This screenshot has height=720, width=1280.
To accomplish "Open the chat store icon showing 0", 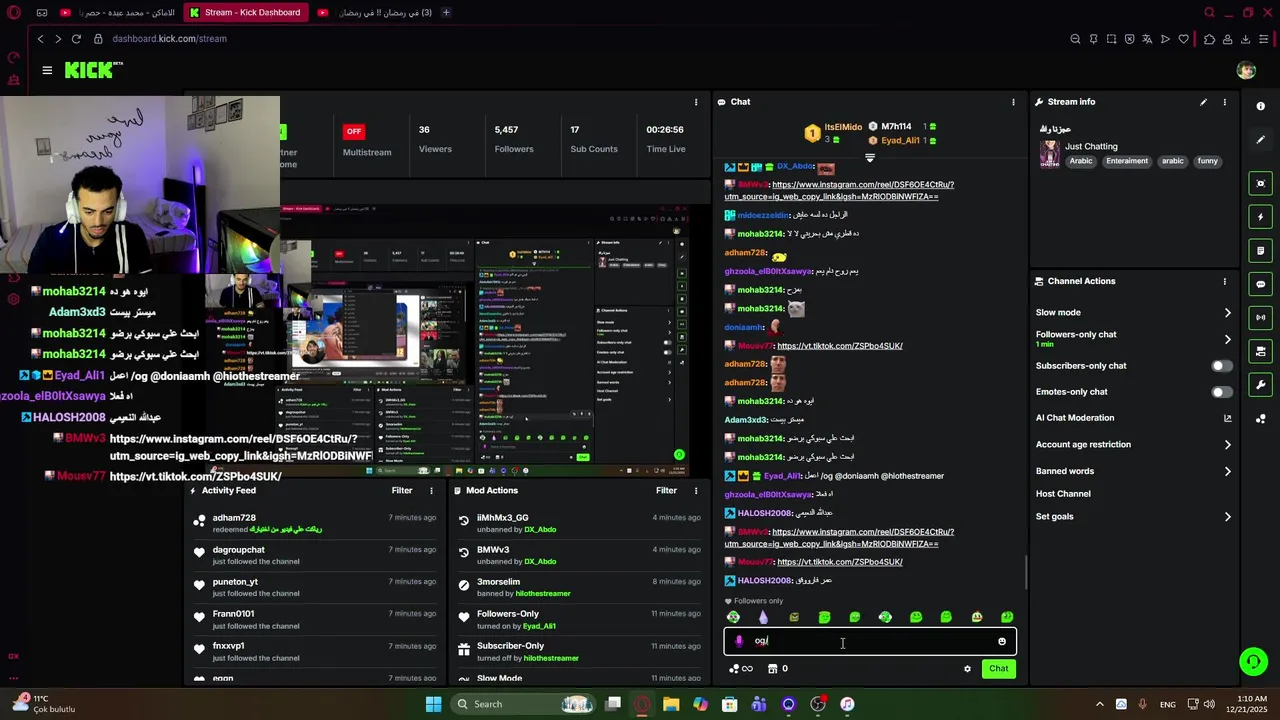I will 777,669.
